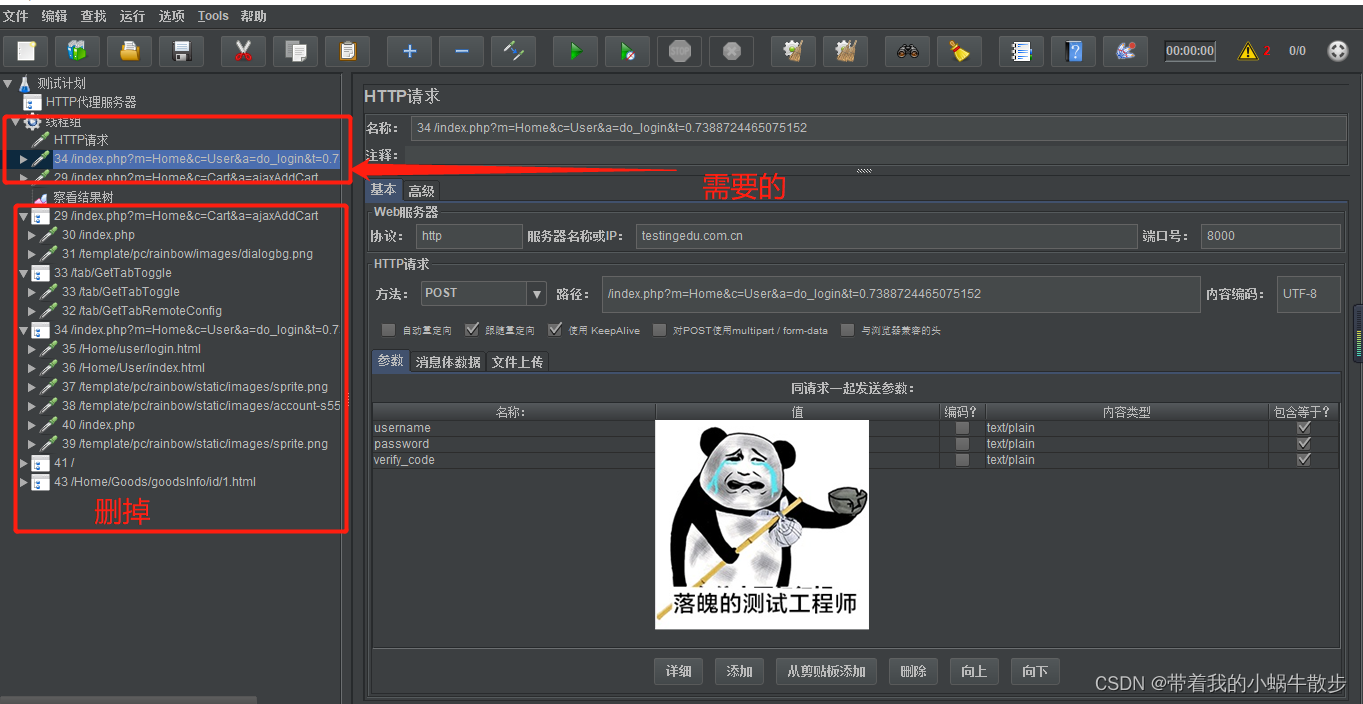The image size is (1363, 704).
Task: Expand all nodes with the plus icon
Action: tap(409, 51)
